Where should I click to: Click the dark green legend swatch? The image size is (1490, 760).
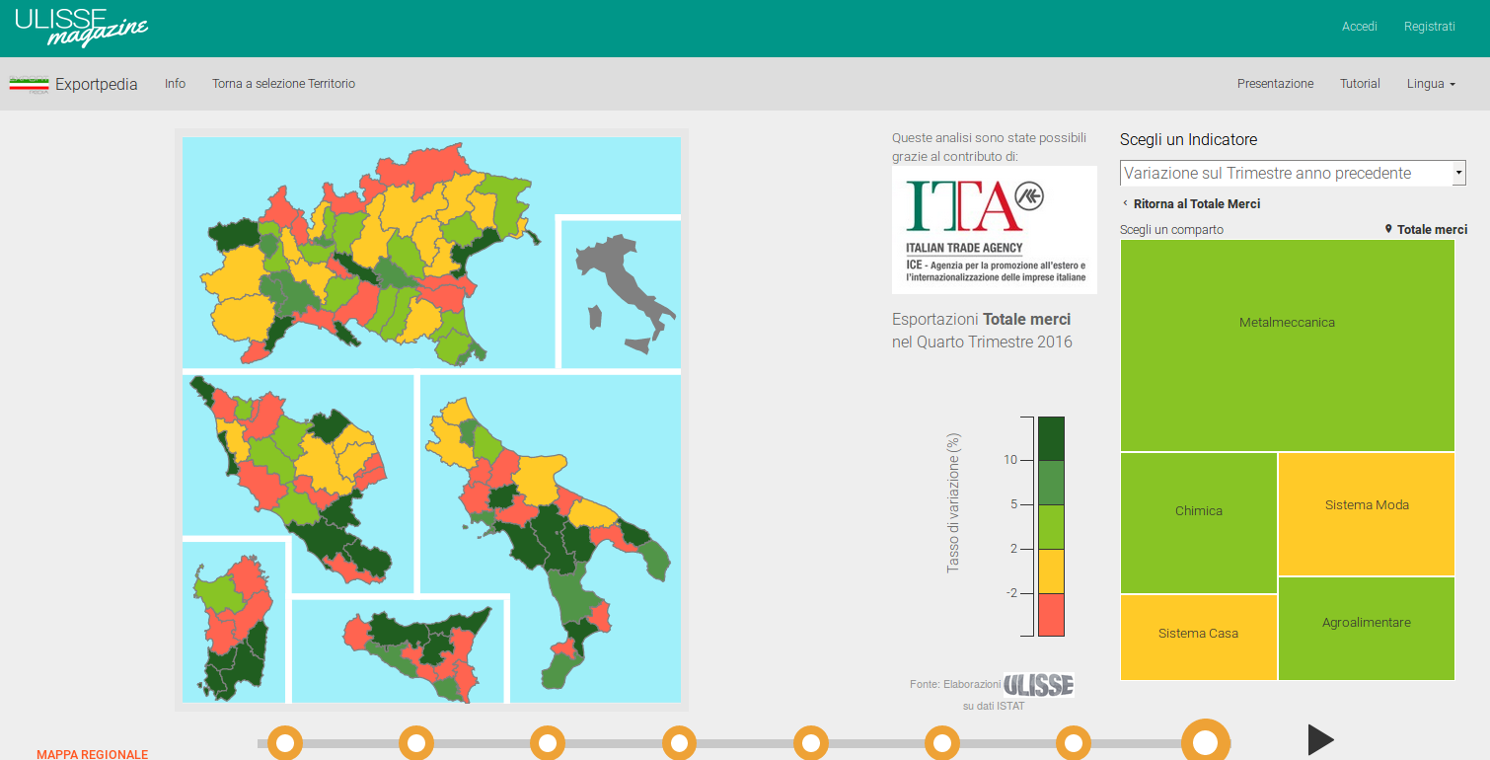[x=1051, y=438]
